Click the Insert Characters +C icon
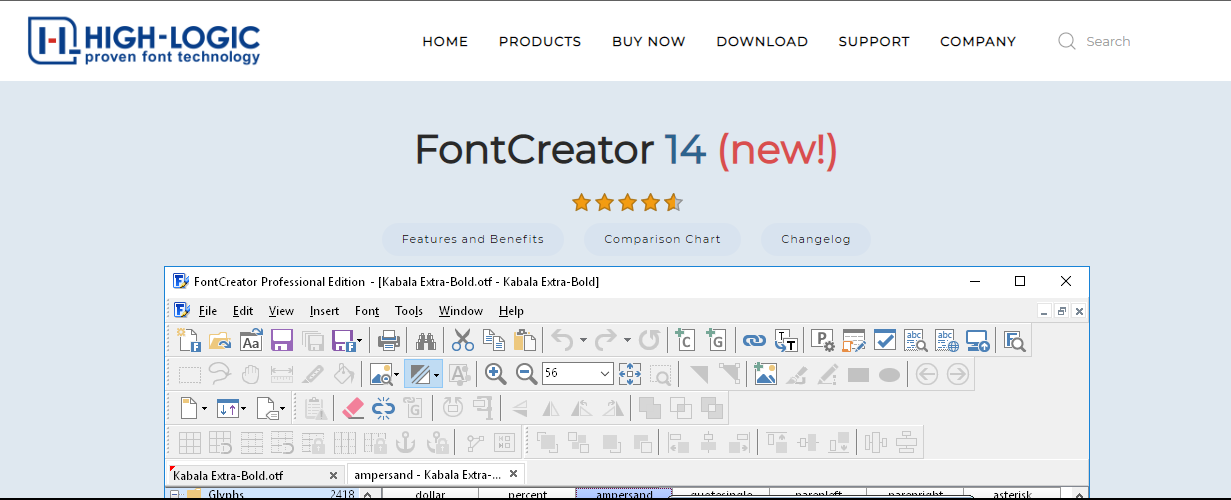Image resolution: width=1231 pixels, height=500 pixels. click(x=685, y=340)
